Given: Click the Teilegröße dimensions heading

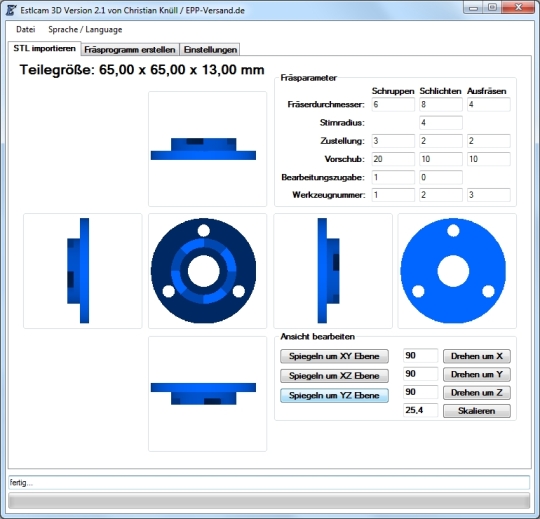Looking at the screenshot, I should point(142,70).
